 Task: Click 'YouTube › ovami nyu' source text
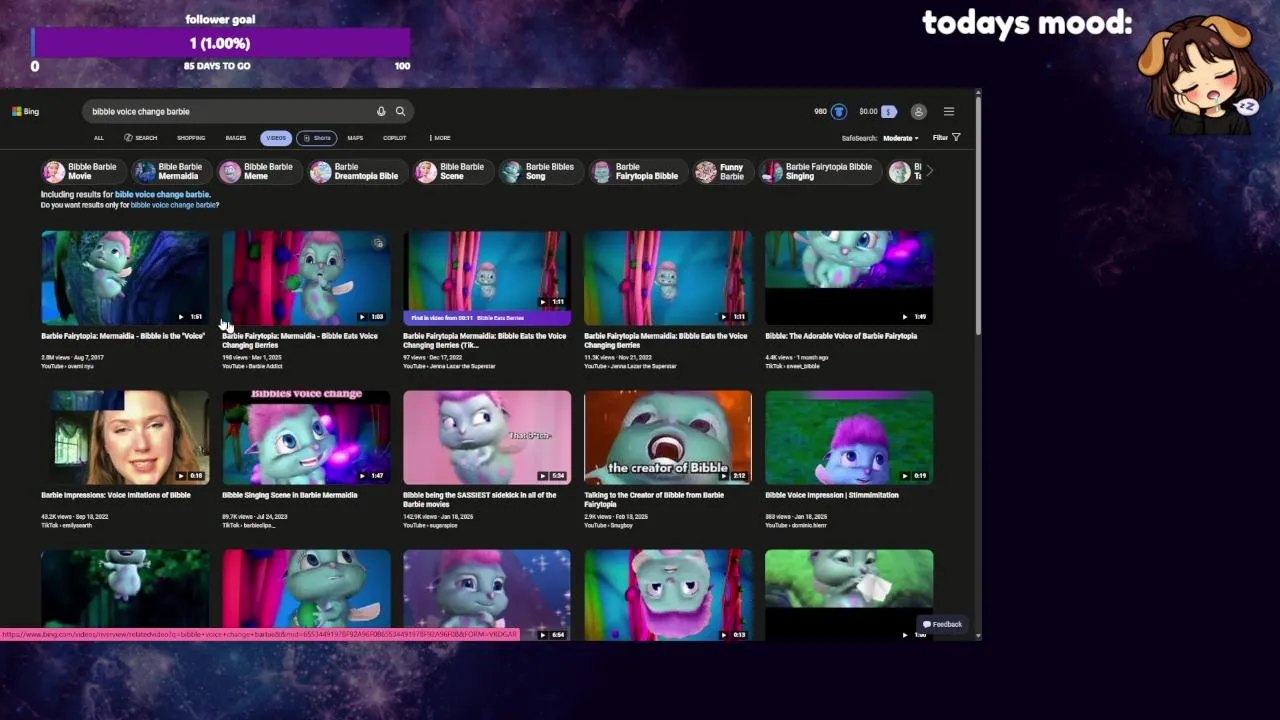click(x=67, y=366)
